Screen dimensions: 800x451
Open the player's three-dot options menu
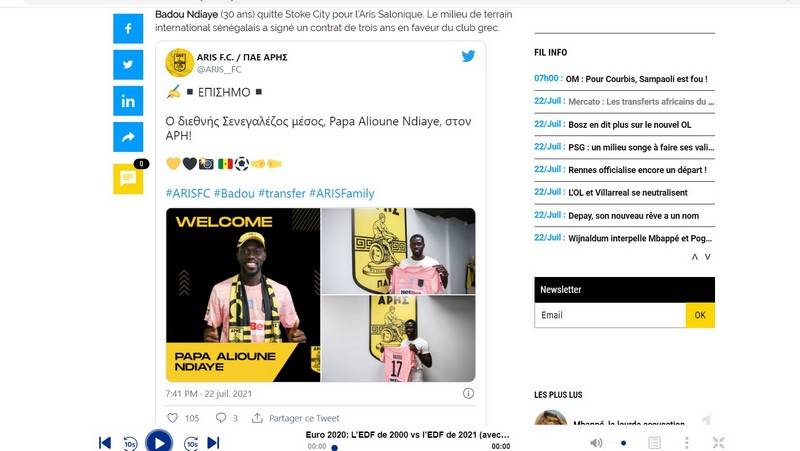point(687,442)
